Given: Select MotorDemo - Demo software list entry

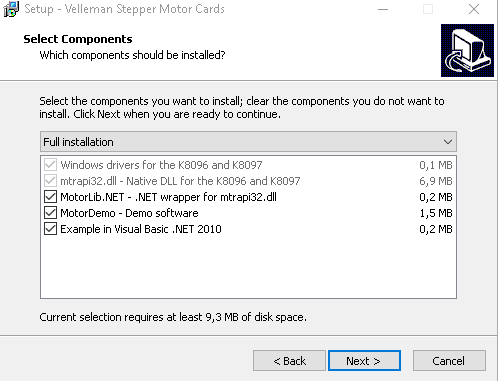Looking at the screenshot, I should pos(129,213).
